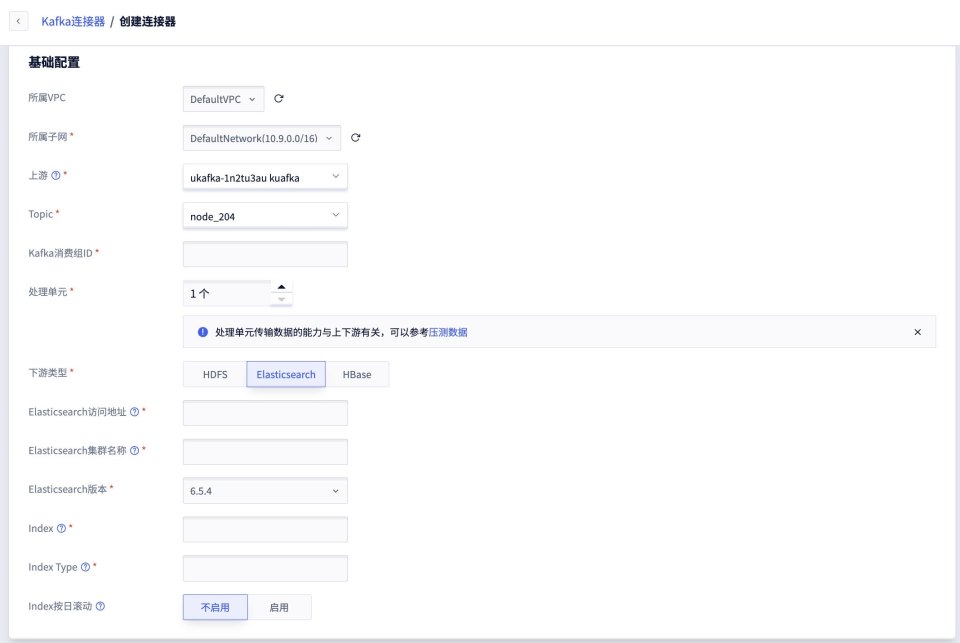Select HBase as downstream type

[357, 375]
